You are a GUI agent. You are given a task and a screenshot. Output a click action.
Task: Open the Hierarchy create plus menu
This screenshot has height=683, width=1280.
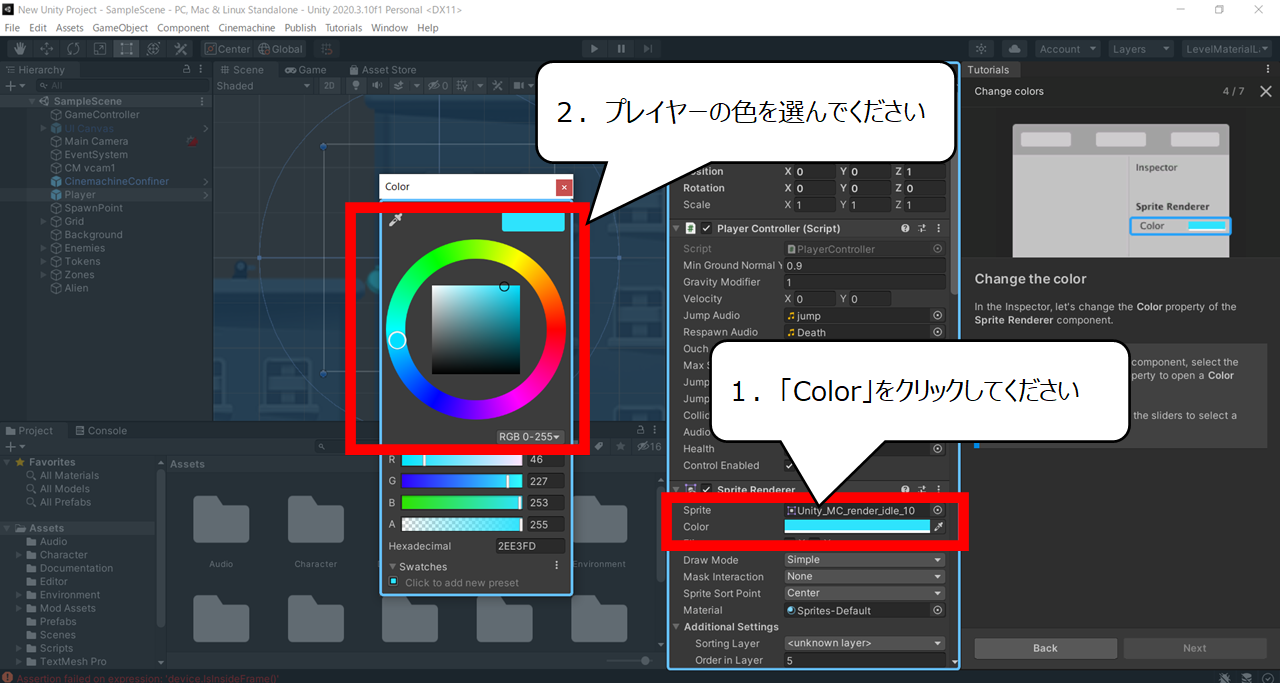13,86
